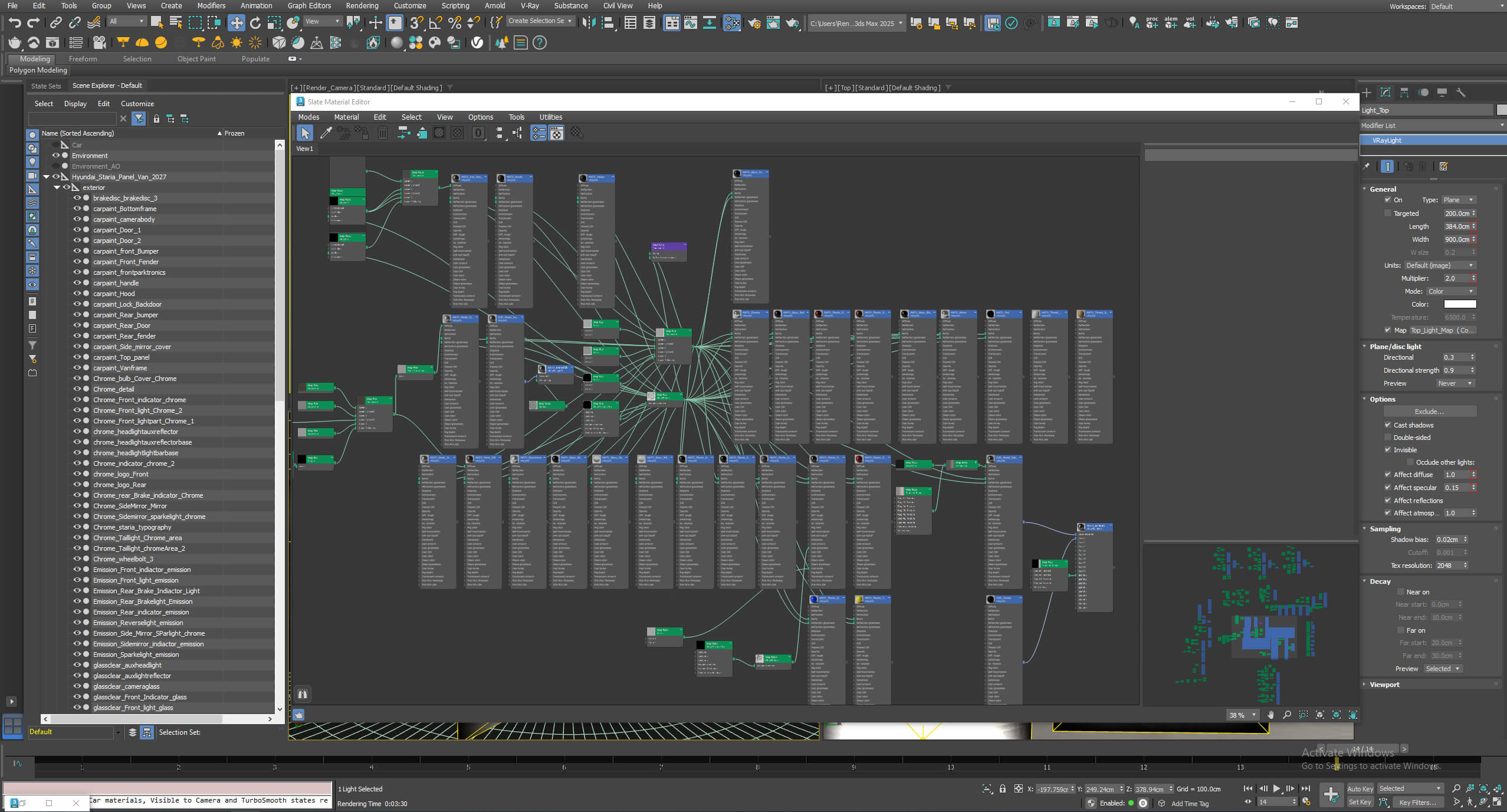Open the Material menu in Slate editor
1507x812 pixels.
[x=346, y=117]
